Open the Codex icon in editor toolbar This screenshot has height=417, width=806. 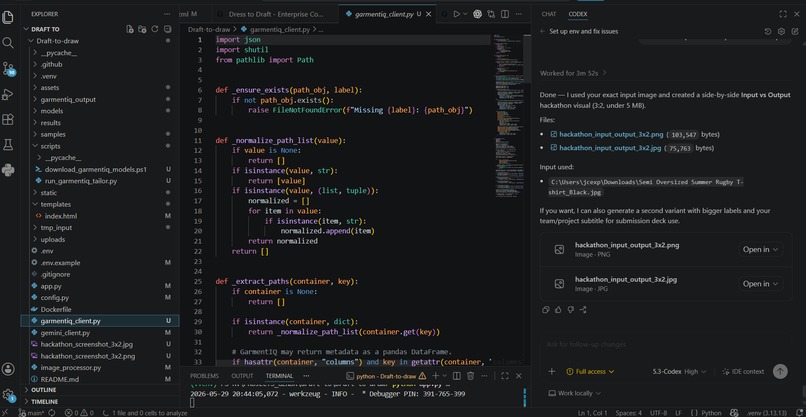[478, 14]
